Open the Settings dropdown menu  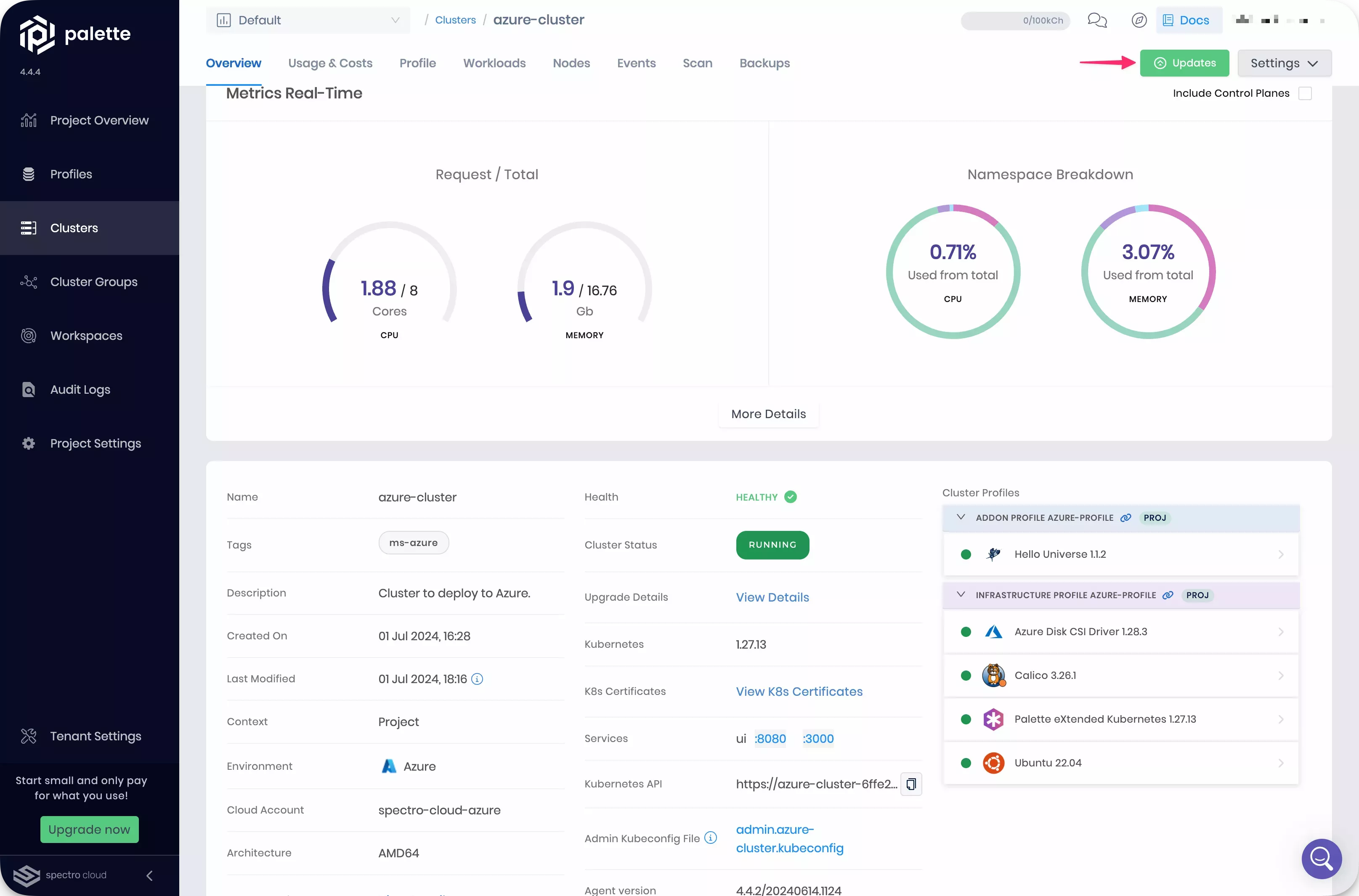(x=1284, y=63)
